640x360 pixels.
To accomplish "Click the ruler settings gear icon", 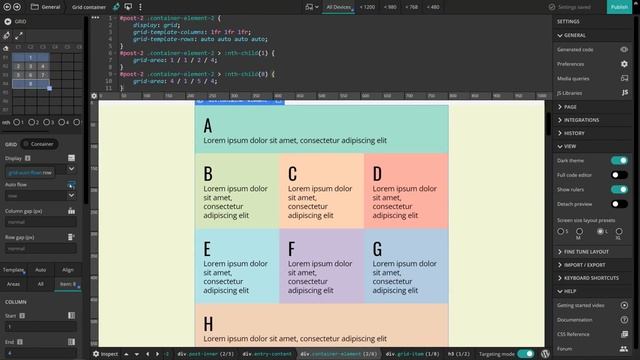I will pos(94,96).
